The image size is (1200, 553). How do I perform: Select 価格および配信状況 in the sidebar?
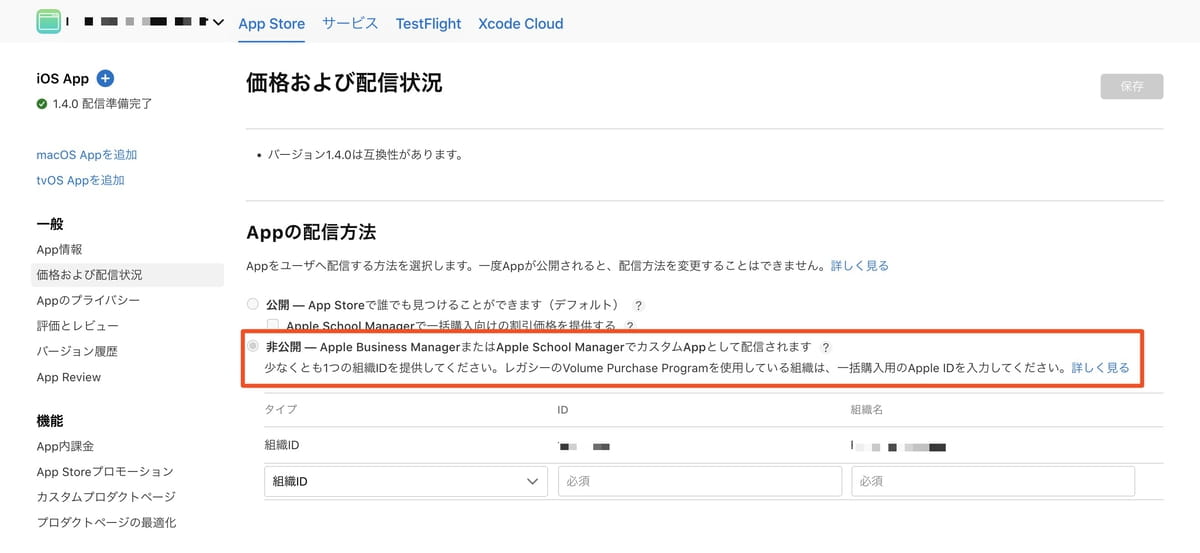[128, 274]
